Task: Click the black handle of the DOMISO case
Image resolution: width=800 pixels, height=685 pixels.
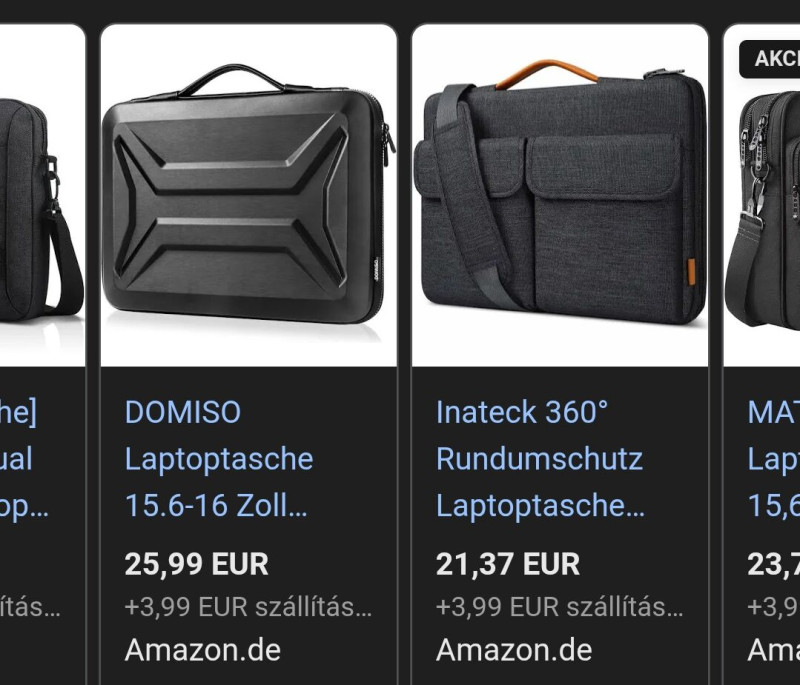Action: click(x=231, y=80)
